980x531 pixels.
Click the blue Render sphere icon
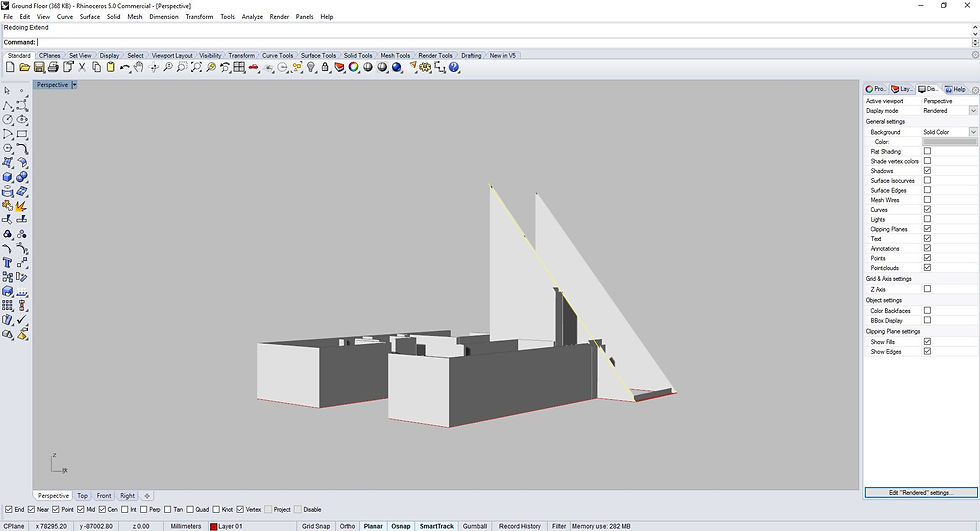tap(397, 67)
